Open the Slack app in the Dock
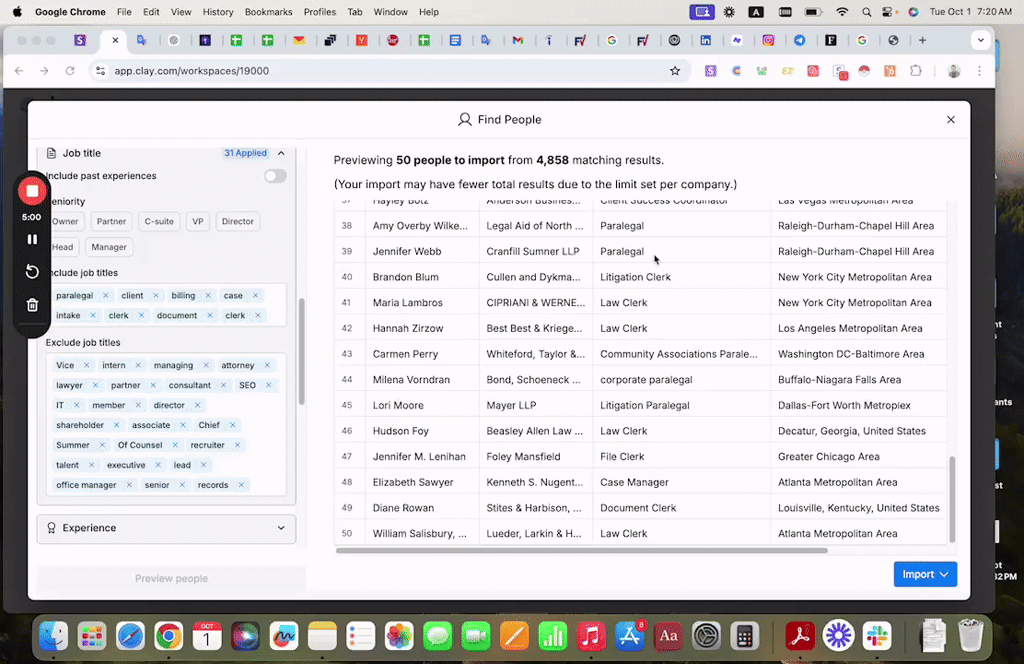Image resolution: width=1024 pixels, height=664 pixels. (x=877, y=635)
